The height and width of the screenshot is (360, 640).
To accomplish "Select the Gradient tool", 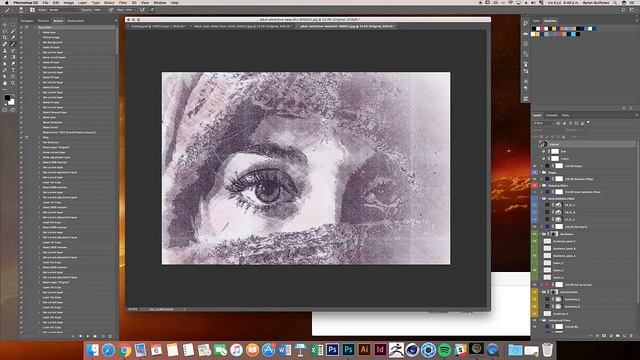I will pos(13,57).
